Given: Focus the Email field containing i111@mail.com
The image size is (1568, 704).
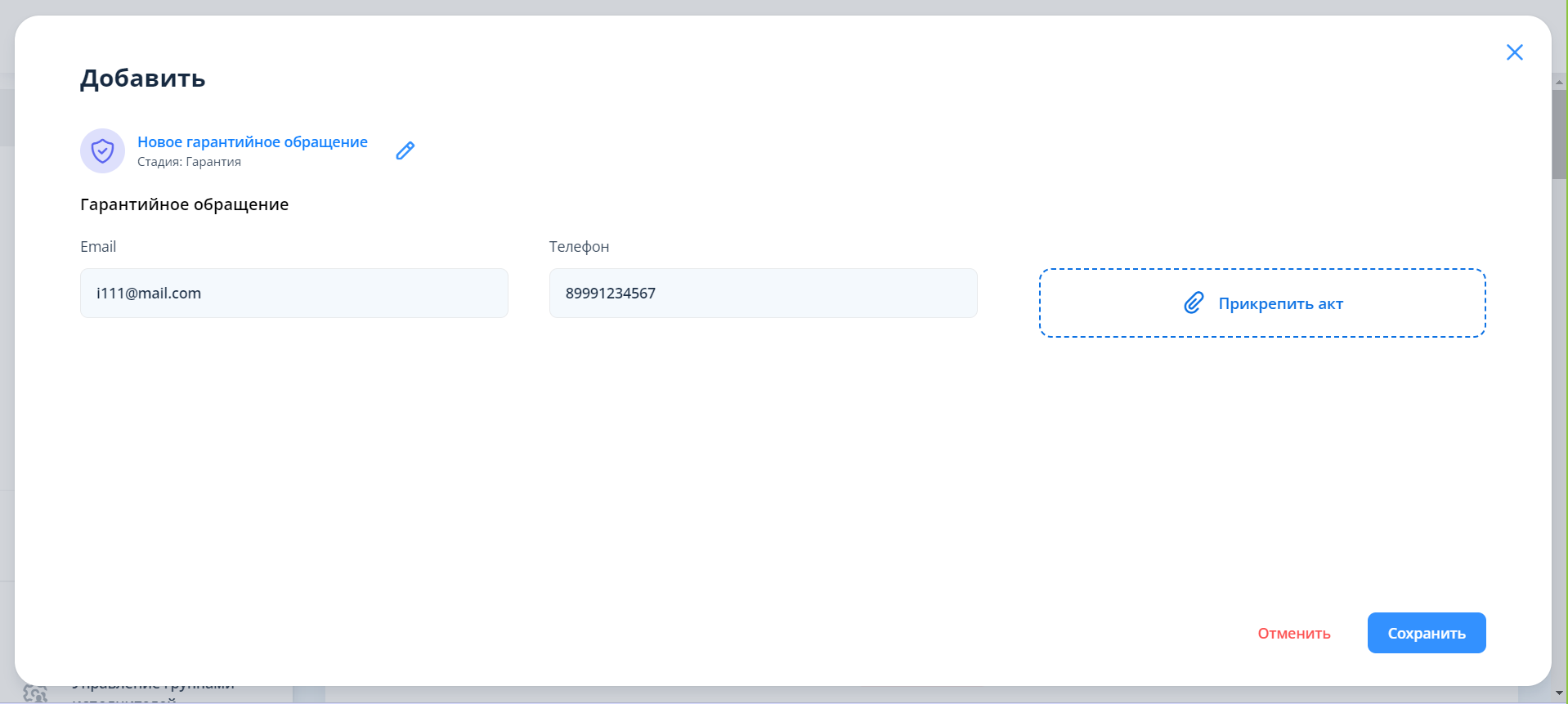Looking at the screenshot, I should coord(293,294).
